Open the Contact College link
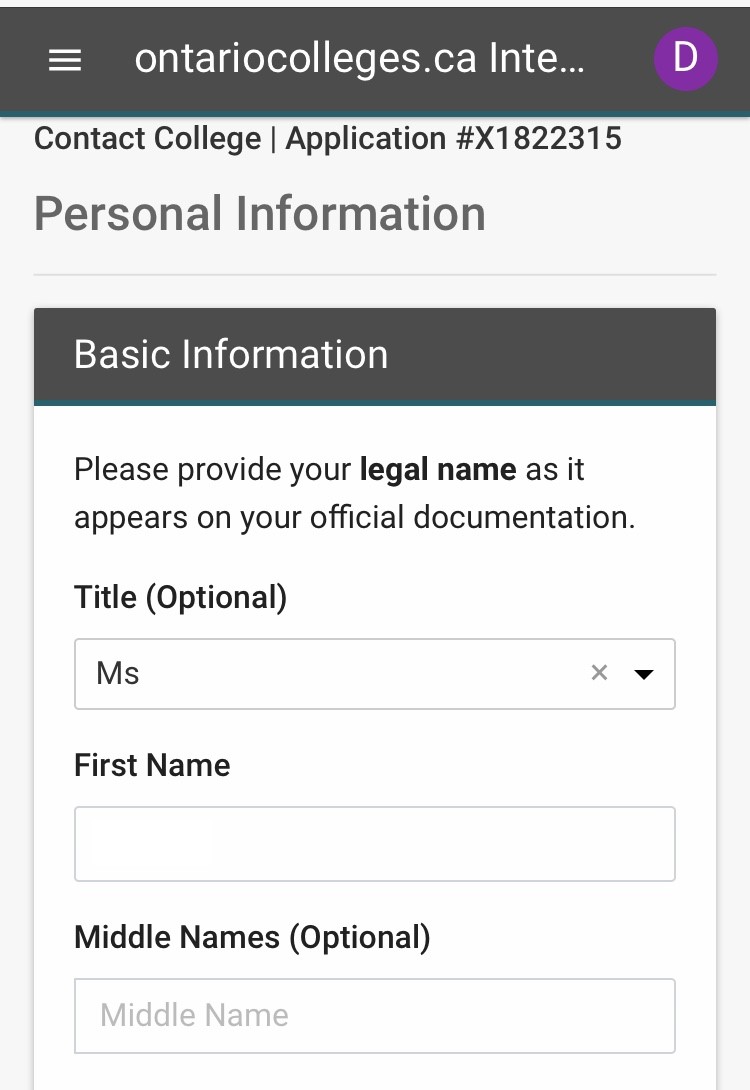The height and width of the screenshot is (1090, 750). point(147,138)
